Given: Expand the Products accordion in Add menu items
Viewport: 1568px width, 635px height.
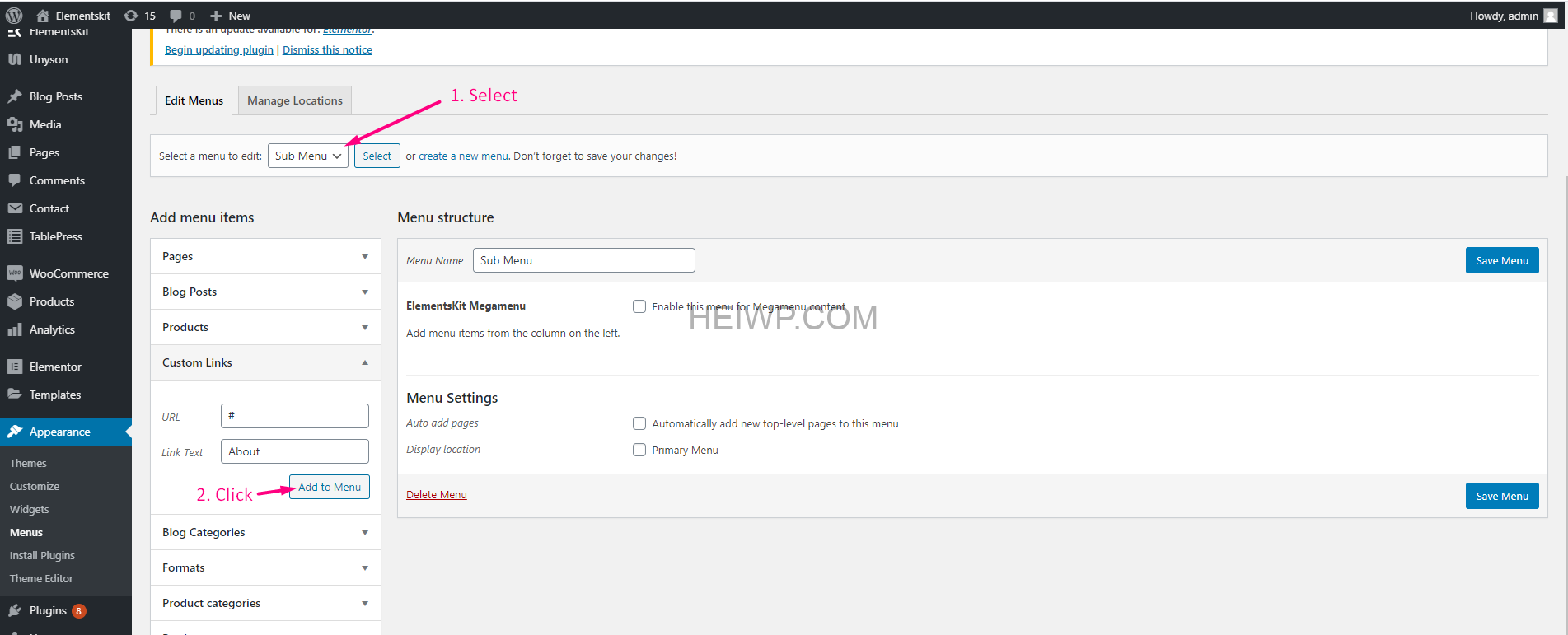Looking at the screenshot, I should (265, 327).
